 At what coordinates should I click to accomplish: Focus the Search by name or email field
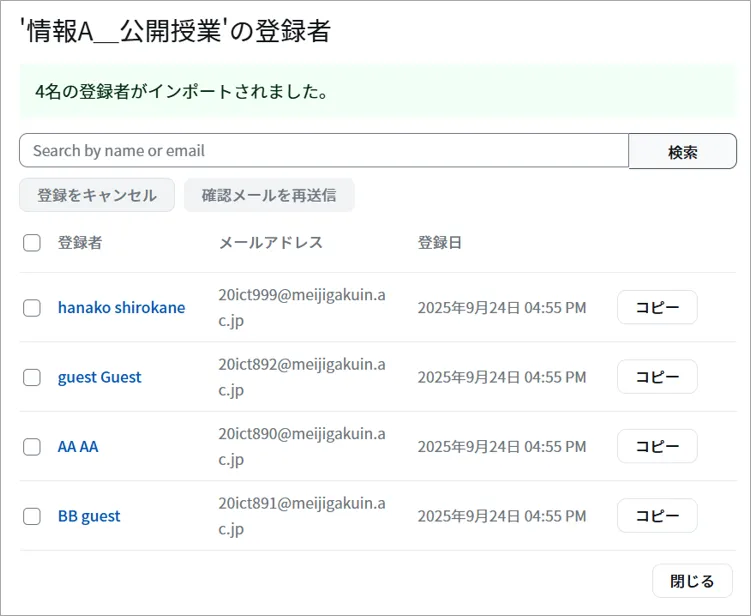point(323,151)
